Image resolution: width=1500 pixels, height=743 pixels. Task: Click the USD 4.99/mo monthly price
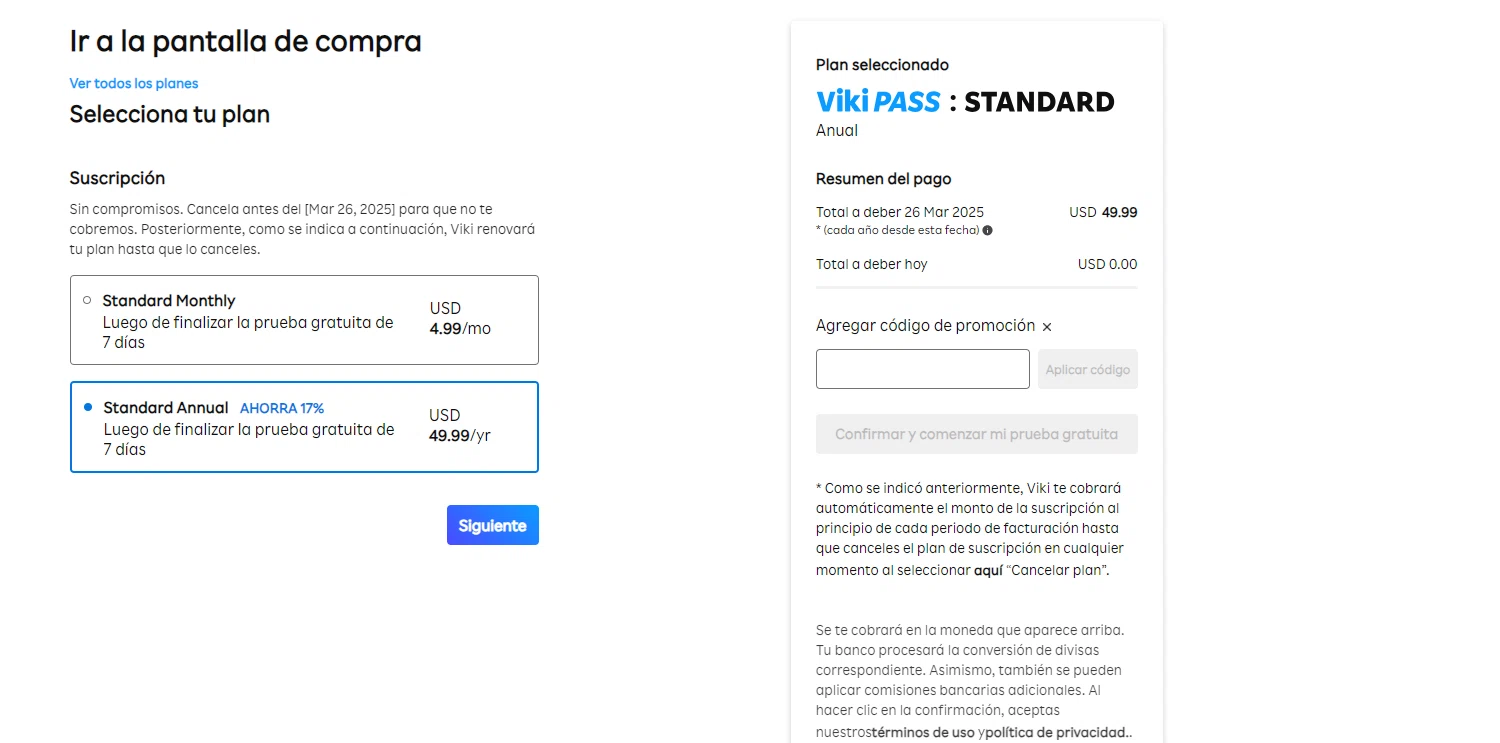(460, 319)
